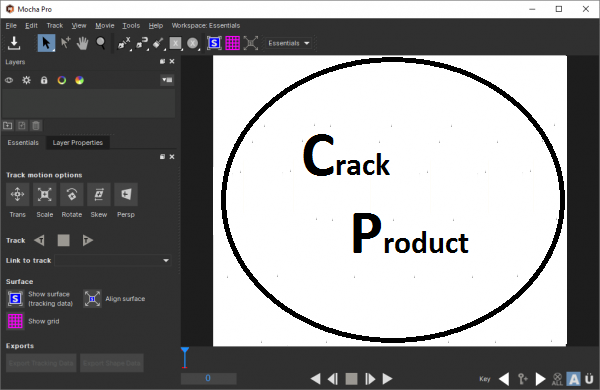Screen dimensions: 600x390
Task: Open the Layers panel column options dropdown
Action: [x=167, y=80]
